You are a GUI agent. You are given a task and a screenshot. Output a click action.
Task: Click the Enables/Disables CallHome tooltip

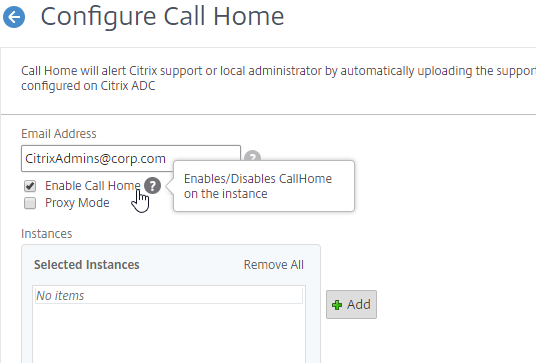click(x=264, y=186)
